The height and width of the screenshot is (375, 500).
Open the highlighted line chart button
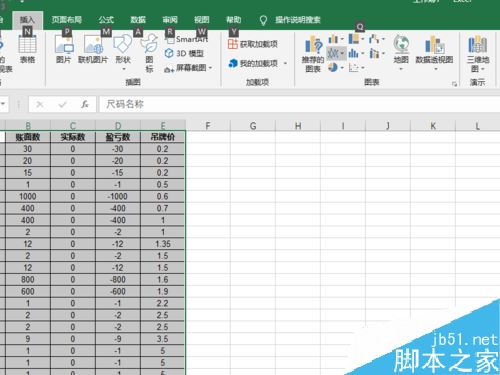335,53
